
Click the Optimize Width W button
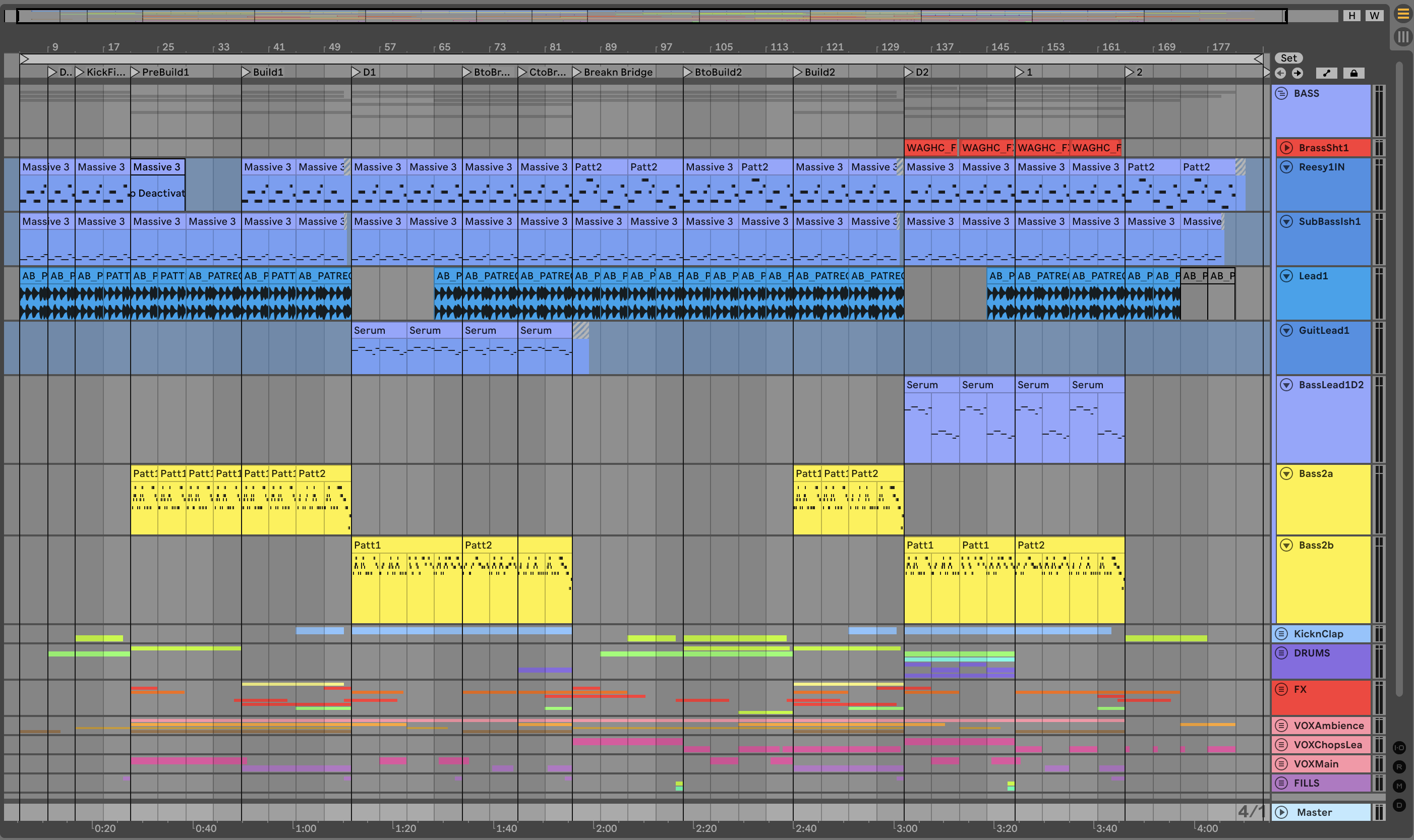pos(1374,15)
